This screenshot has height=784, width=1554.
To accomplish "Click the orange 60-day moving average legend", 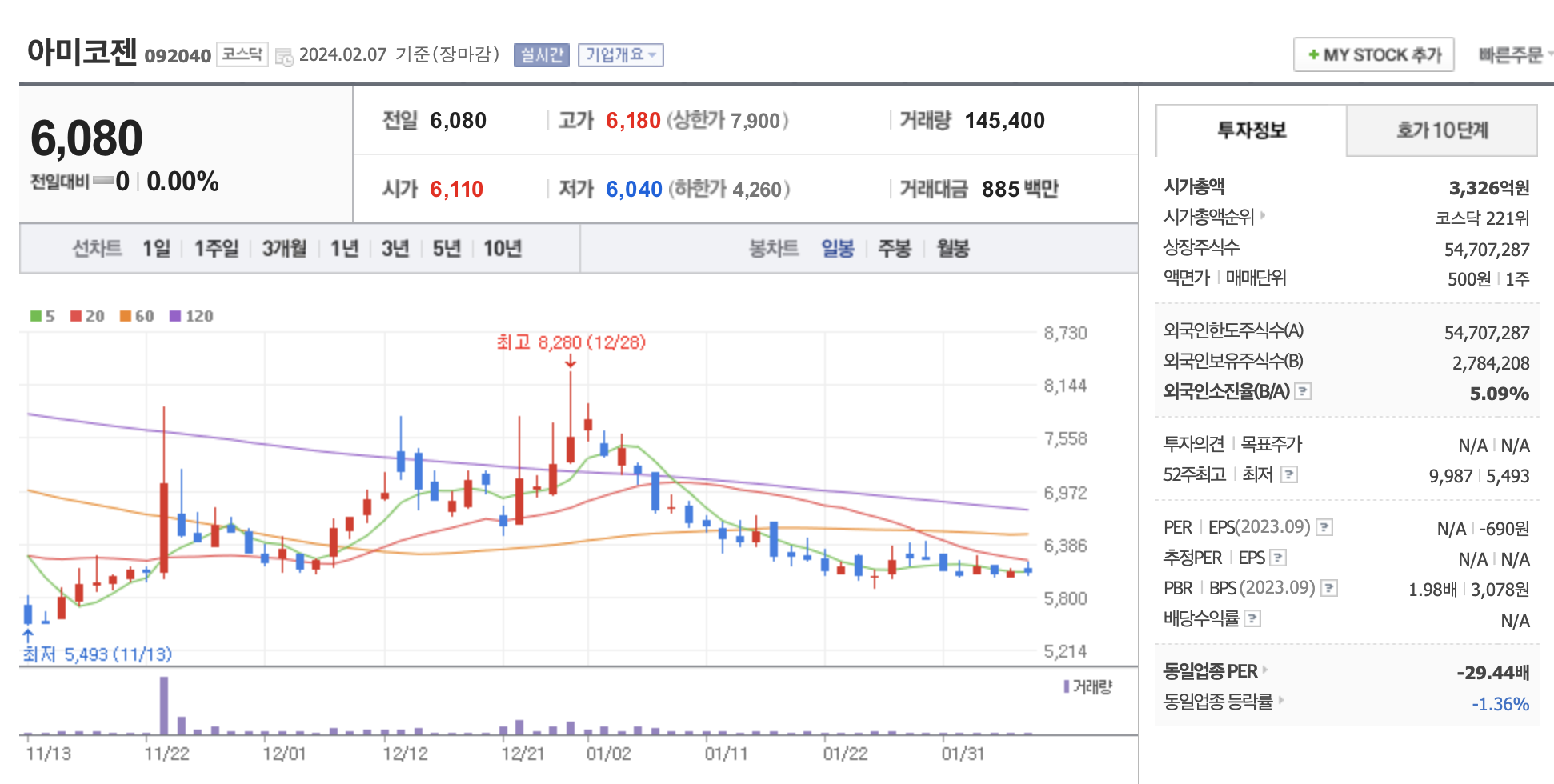I will [x=137, y=316].
